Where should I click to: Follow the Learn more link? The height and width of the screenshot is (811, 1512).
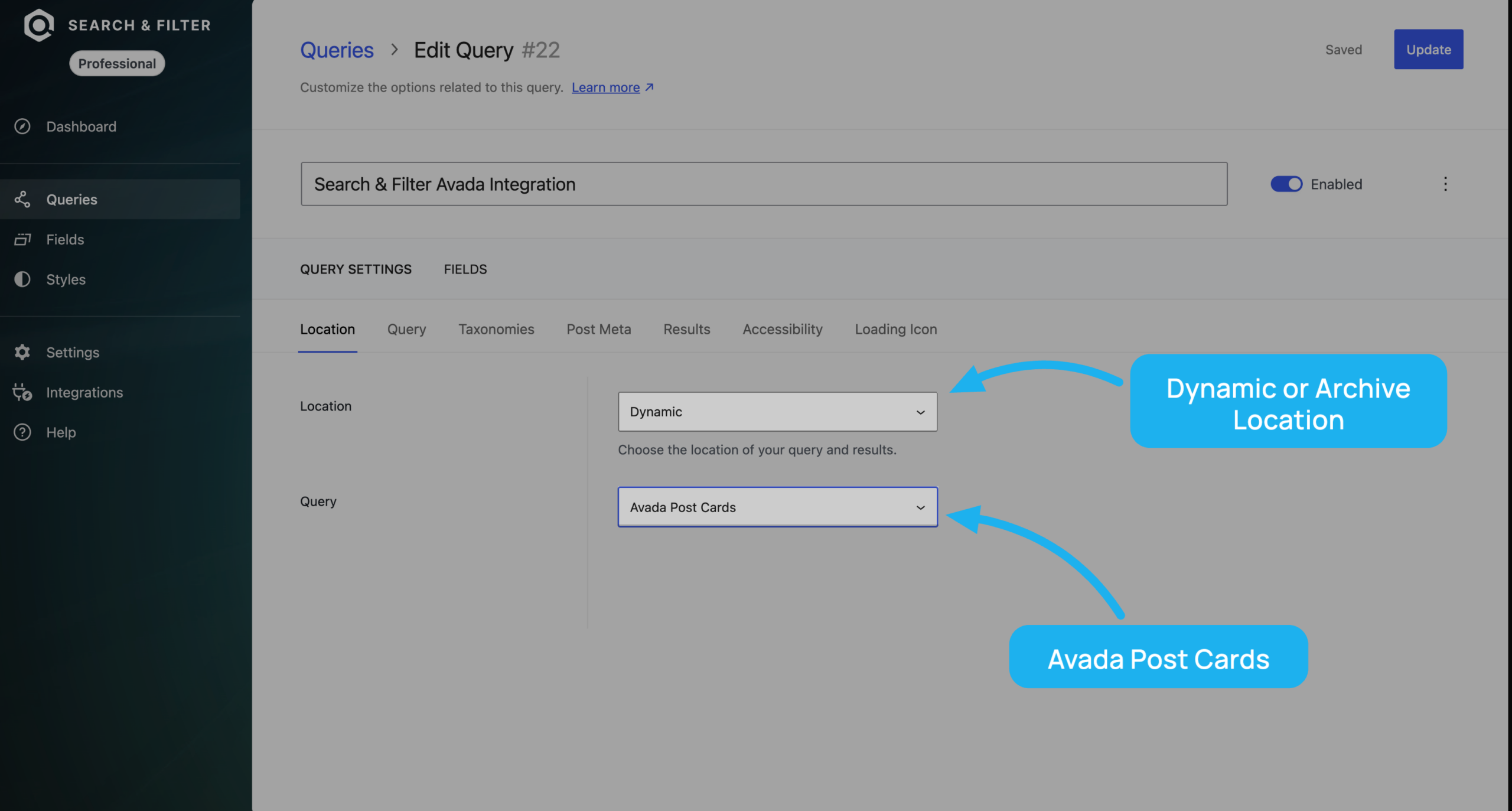[605, 87]
